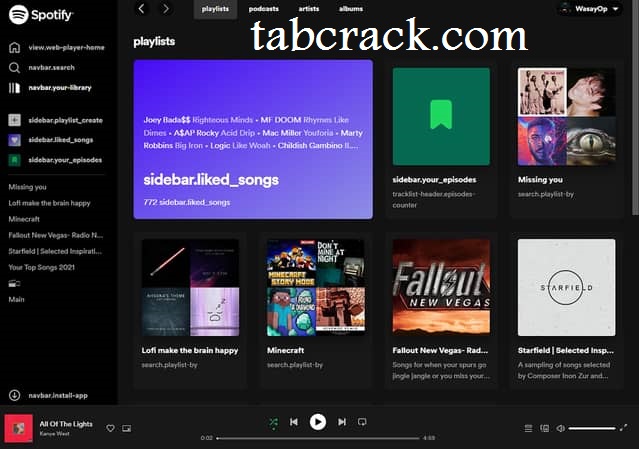Open connect to a device icon
639x449 pixels.
[x=544, y=428]
